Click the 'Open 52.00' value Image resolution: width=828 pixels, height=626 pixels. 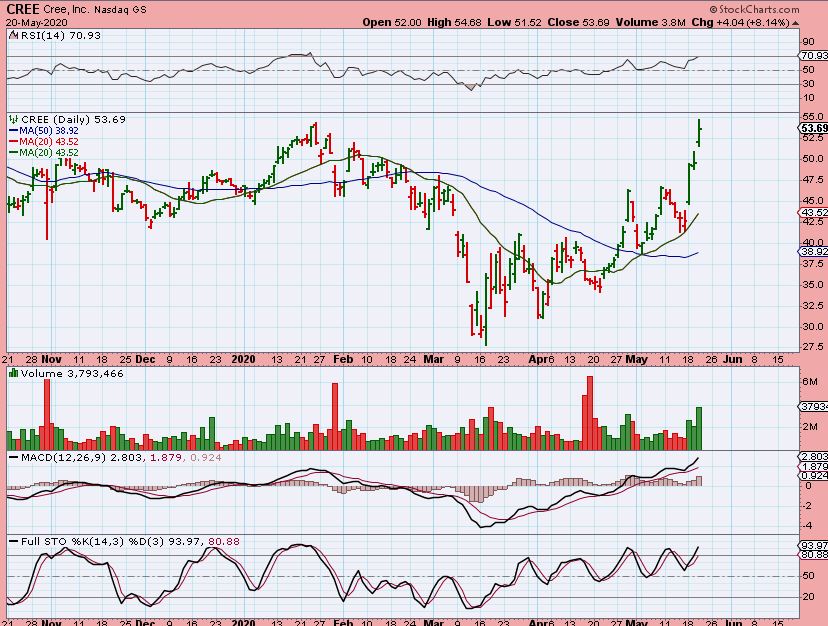[391, 23]
